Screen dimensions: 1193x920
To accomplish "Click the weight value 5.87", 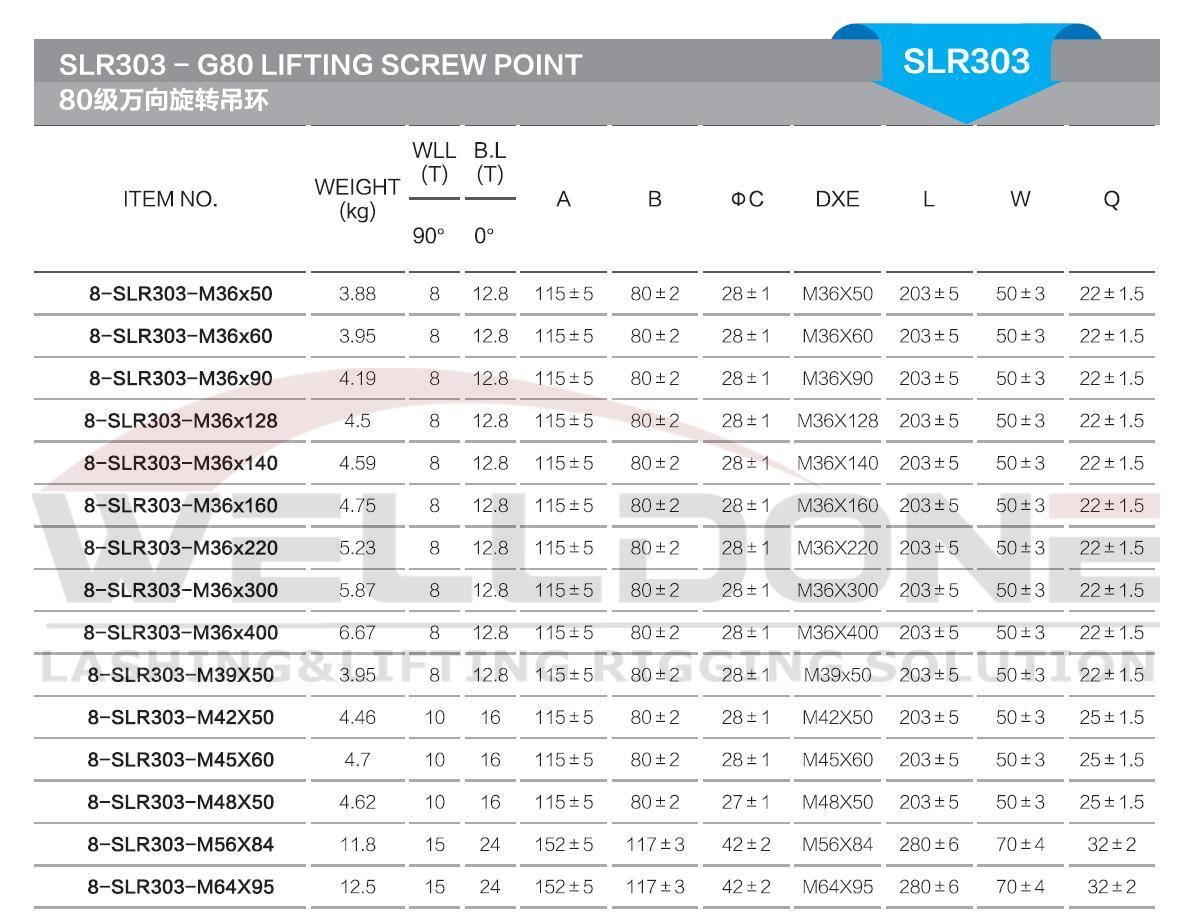I will pos(357,590).
